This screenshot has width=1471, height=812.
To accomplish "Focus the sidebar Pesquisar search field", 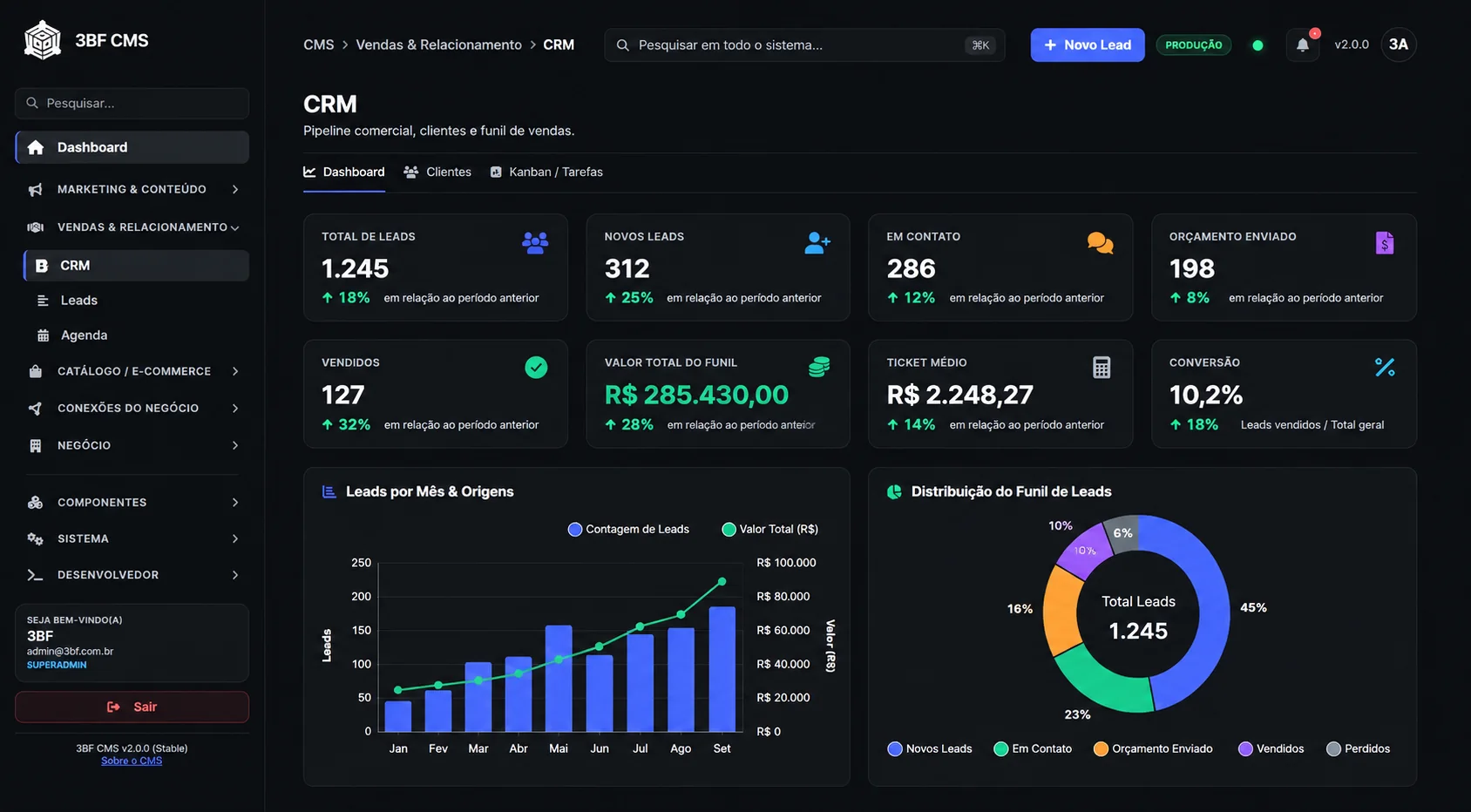I will pos(132,104).
